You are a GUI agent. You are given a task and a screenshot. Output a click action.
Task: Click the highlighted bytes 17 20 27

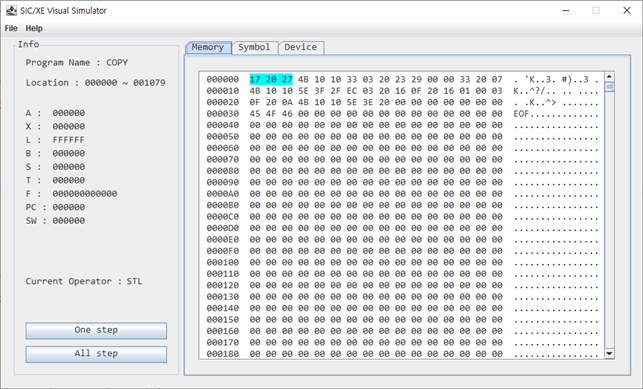coord(271,79)
